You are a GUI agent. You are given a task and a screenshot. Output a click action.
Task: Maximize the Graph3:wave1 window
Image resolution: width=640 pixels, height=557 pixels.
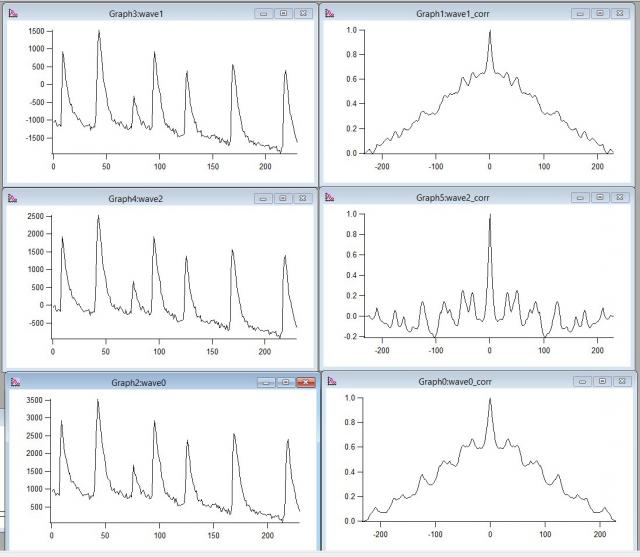pos(283,14)
